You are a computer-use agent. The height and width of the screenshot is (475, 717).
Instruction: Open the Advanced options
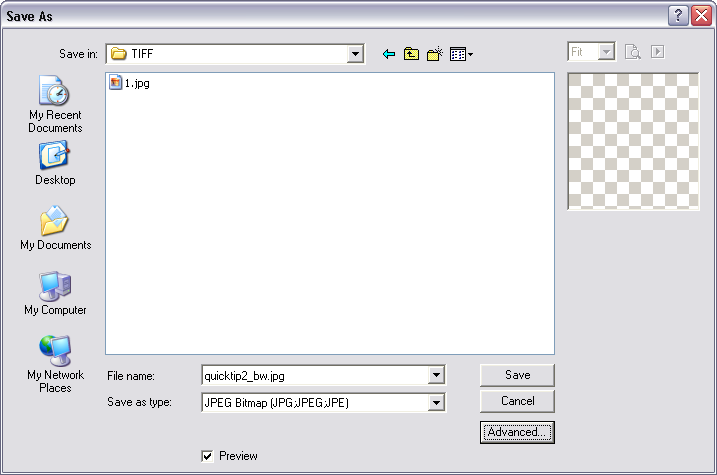[x=517, y=432]
